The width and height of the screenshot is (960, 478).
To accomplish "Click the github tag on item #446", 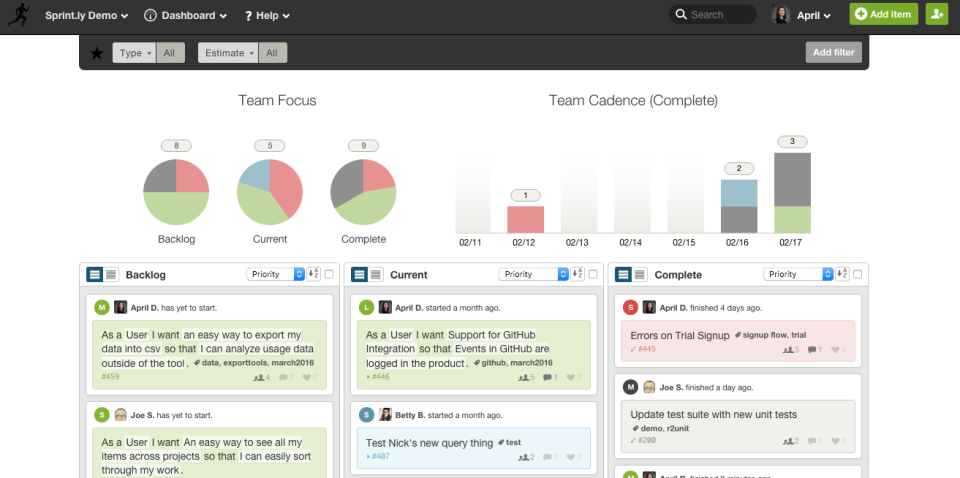I will tap(494, 363).
